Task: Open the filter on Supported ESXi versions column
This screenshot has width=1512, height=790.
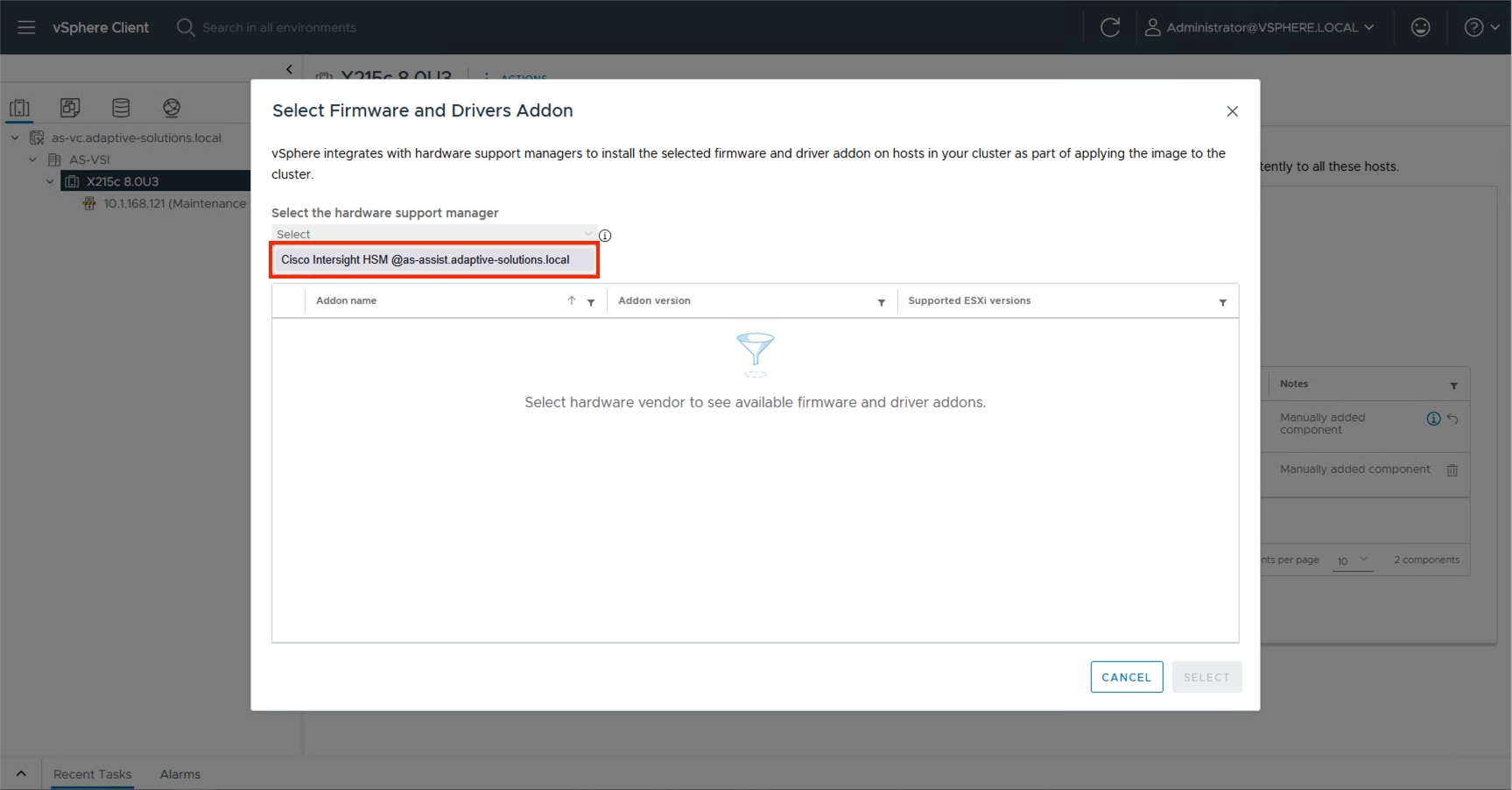Action: point(1222,302)
